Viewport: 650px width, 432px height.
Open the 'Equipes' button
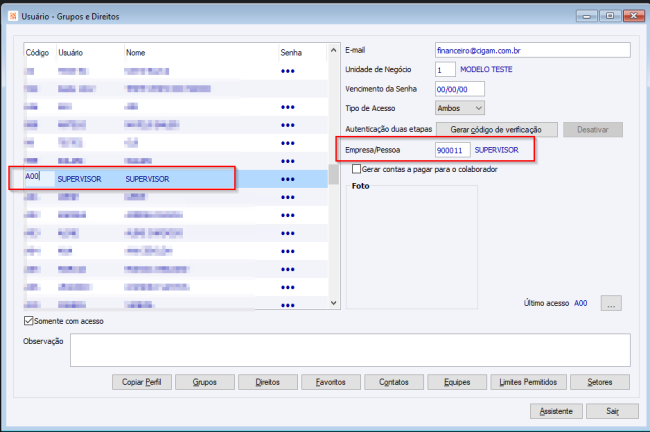457,382
